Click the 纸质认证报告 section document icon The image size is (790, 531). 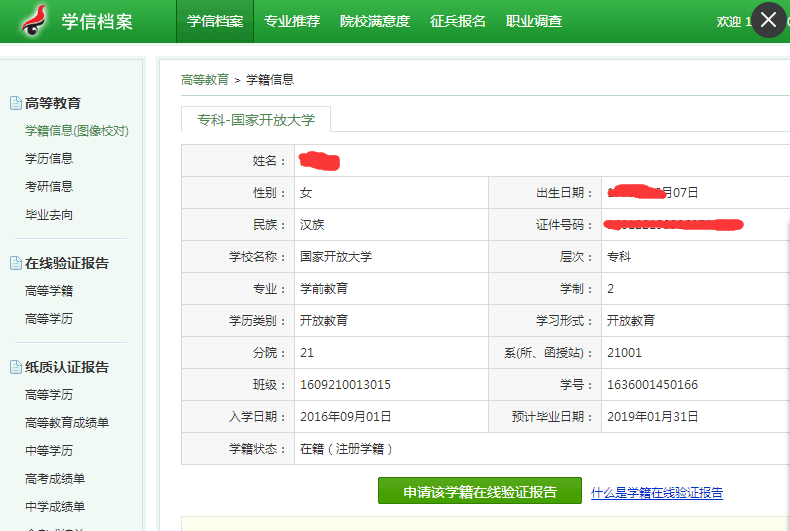[x=16, y=367]
